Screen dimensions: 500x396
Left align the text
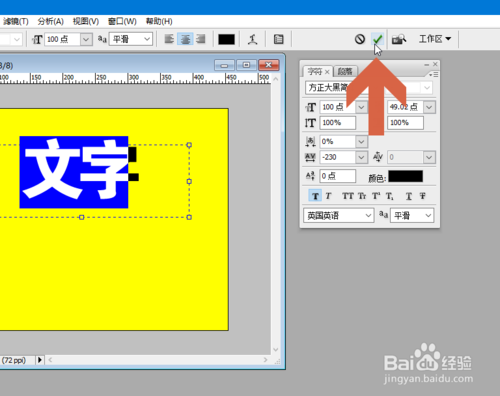169,39
